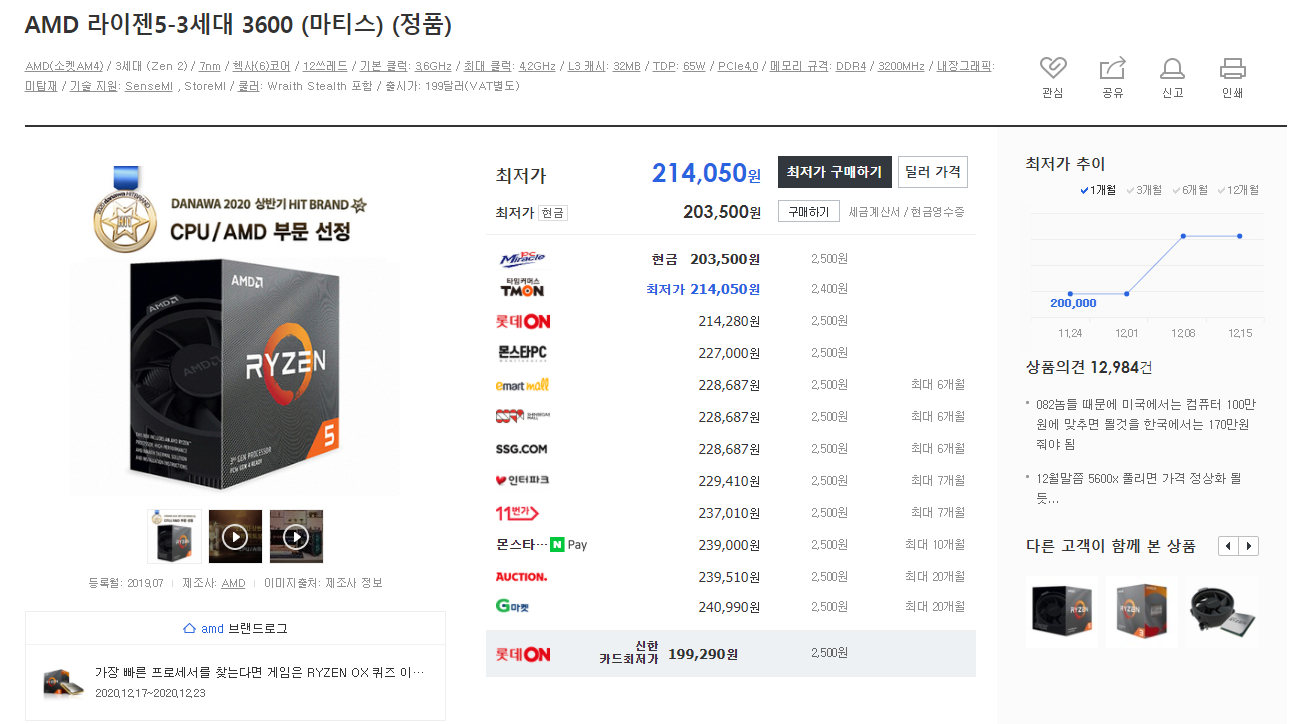Screen dimensions: 1296x724
Task: Open 227,000원 price link
Action: point(729,353)
